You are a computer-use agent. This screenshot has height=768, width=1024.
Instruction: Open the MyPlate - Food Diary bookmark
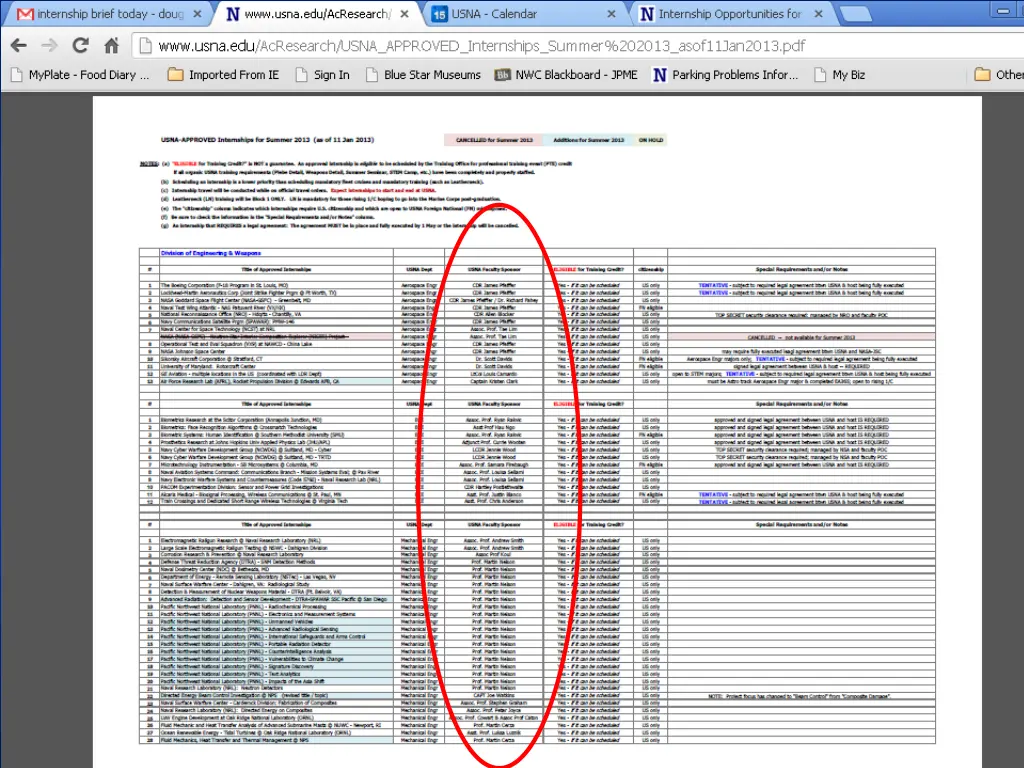[79, 74]
